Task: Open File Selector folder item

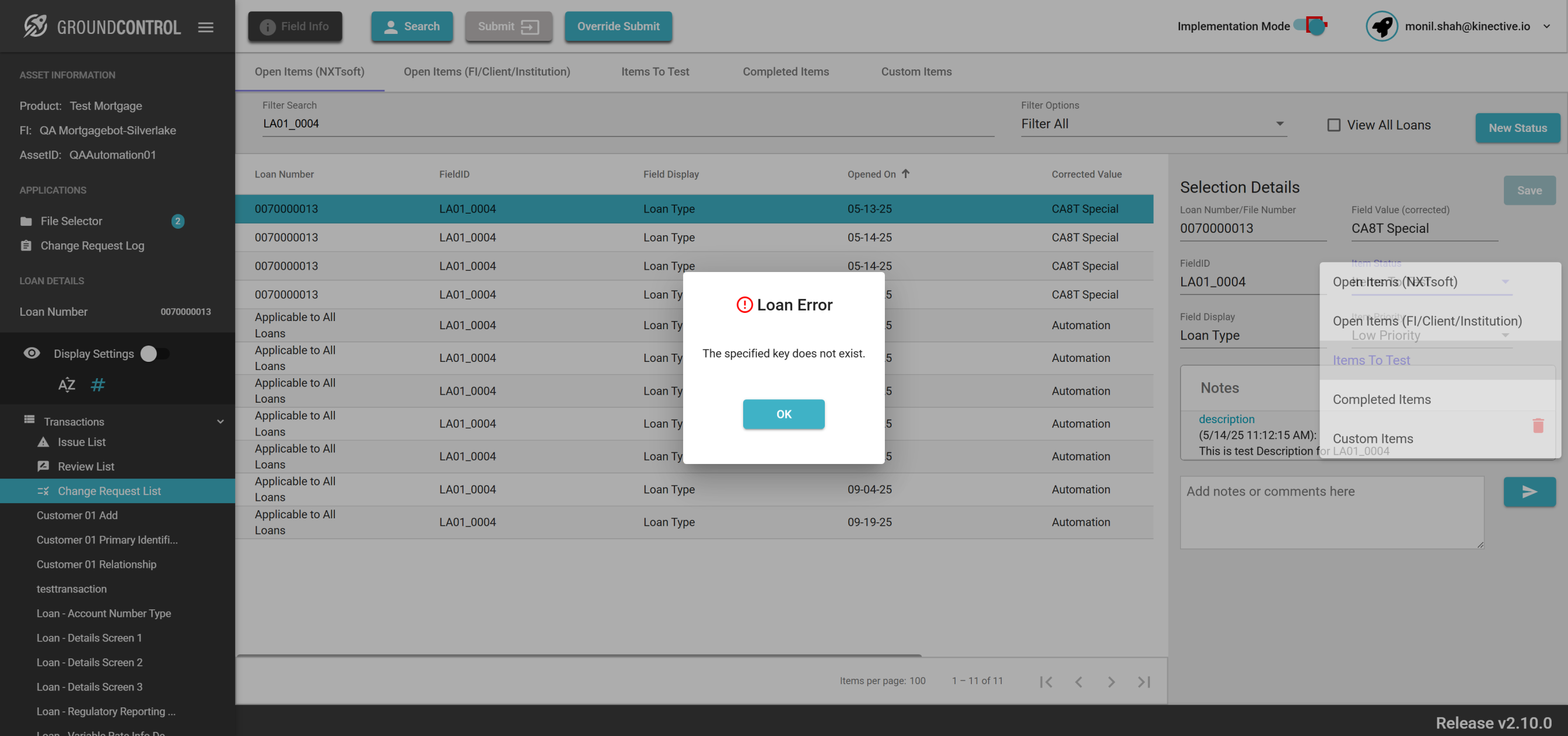Action: (x=71, y=221)
